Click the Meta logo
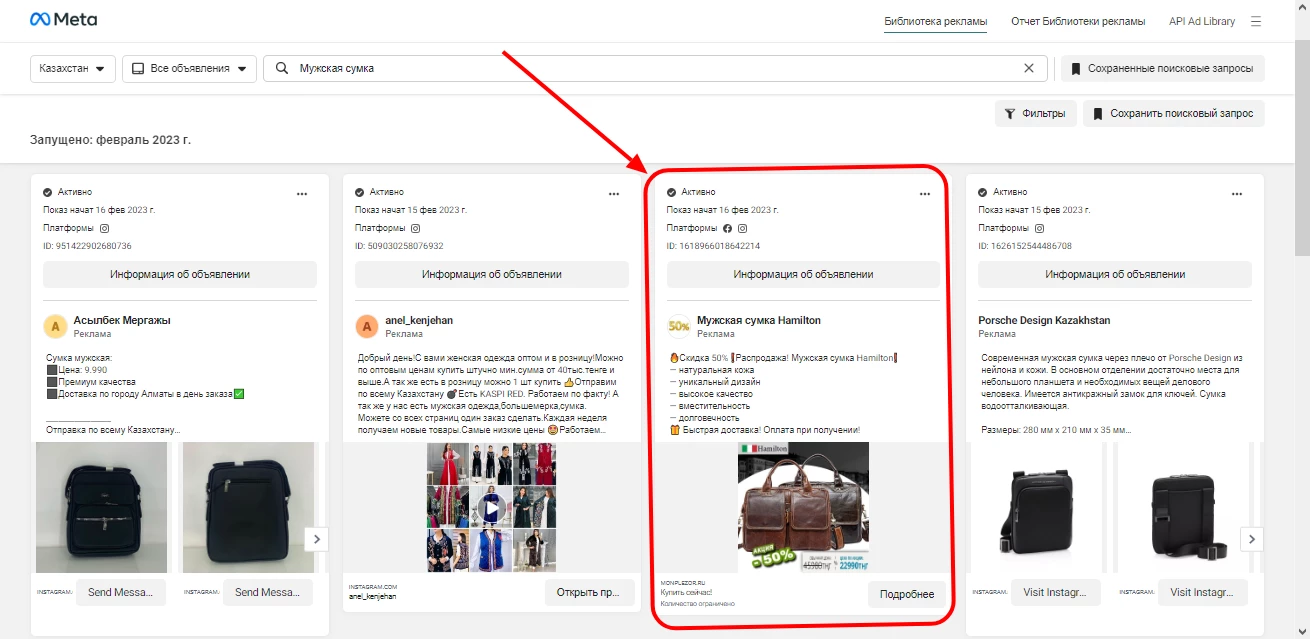Screen dimensions: 1310x639 pyautogui.click(x=63, y=20)
